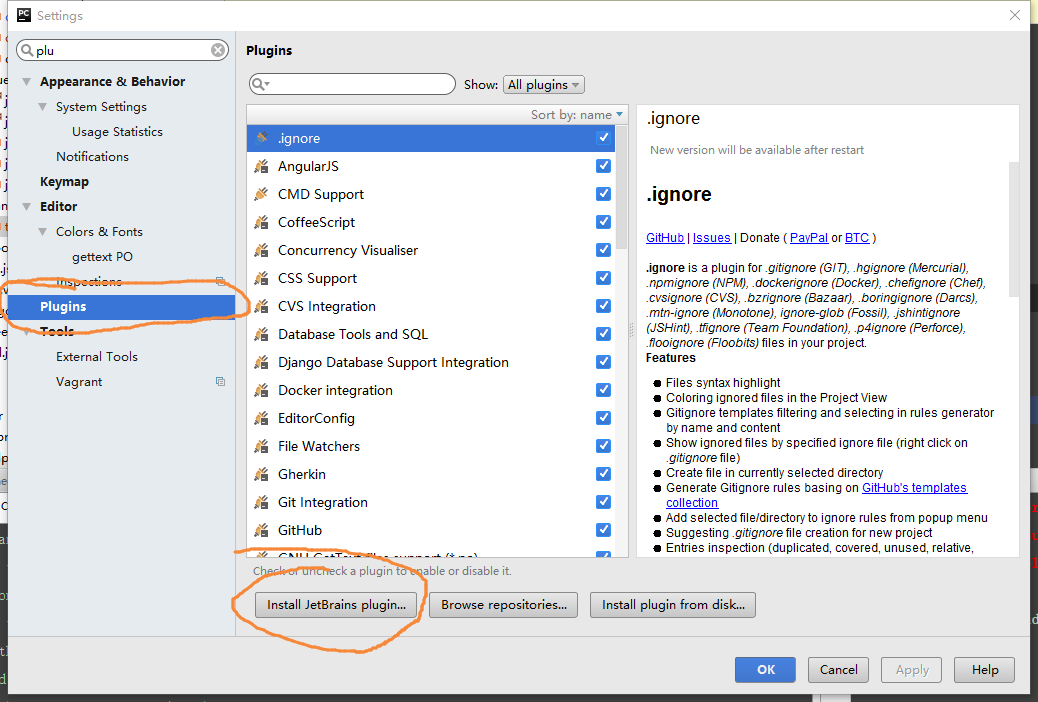Toggle the Docker integration checkbox
Screen dimensions: 1038x702
click(x=603, y=390)
